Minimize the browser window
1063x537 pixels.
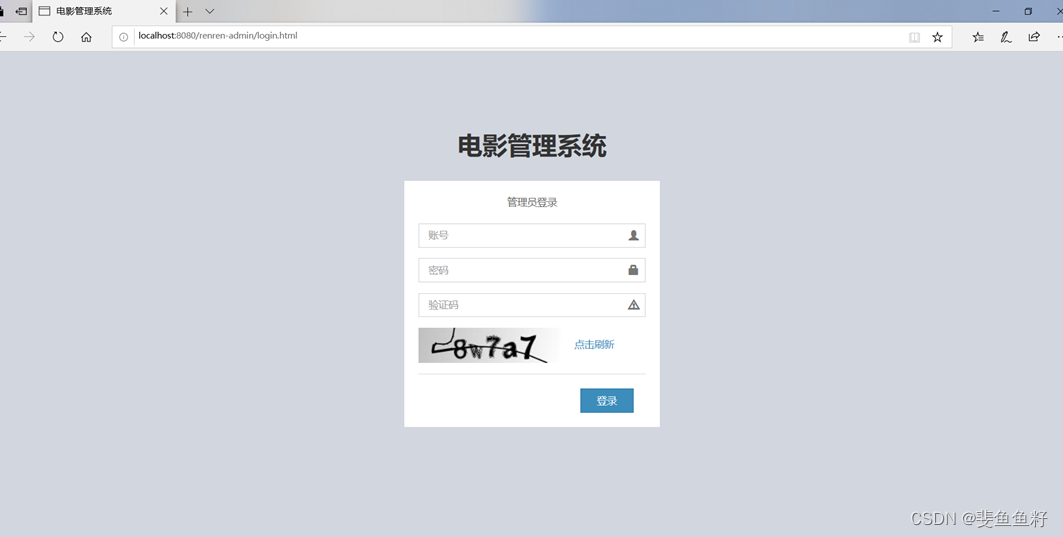(x=996, y=12)
